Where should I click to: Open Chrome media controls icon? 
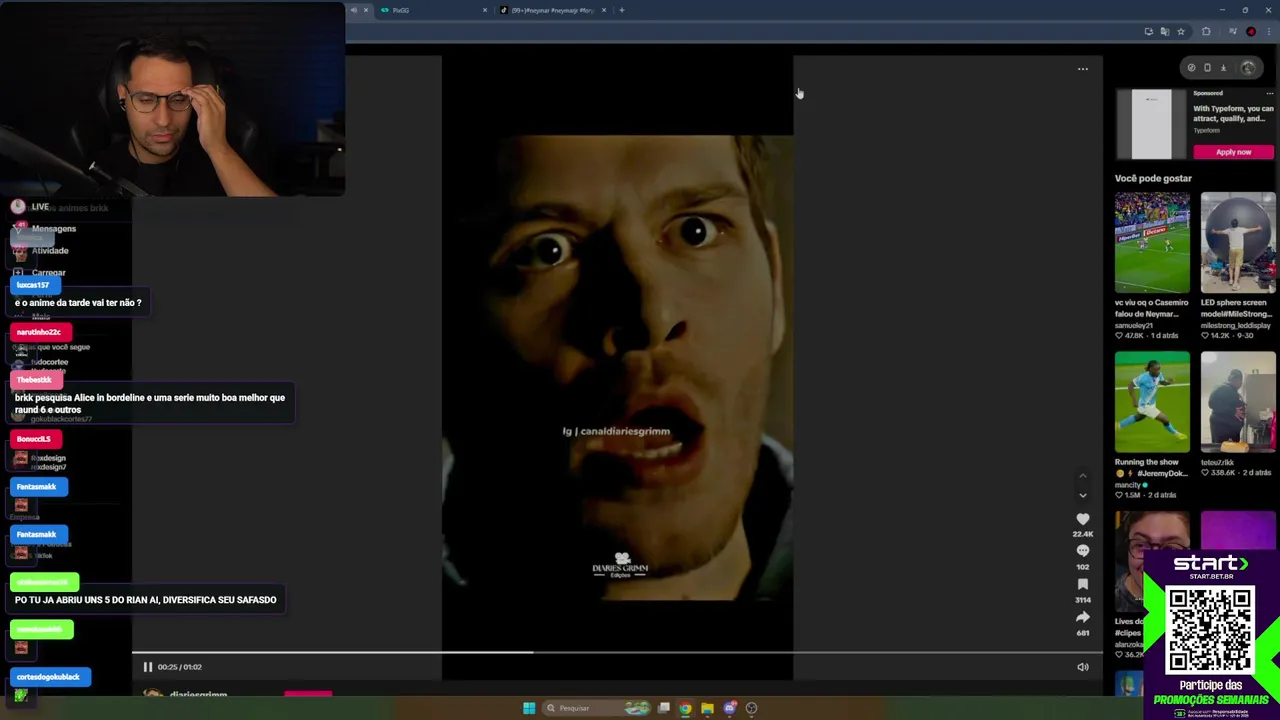[x=1232, y=32]
